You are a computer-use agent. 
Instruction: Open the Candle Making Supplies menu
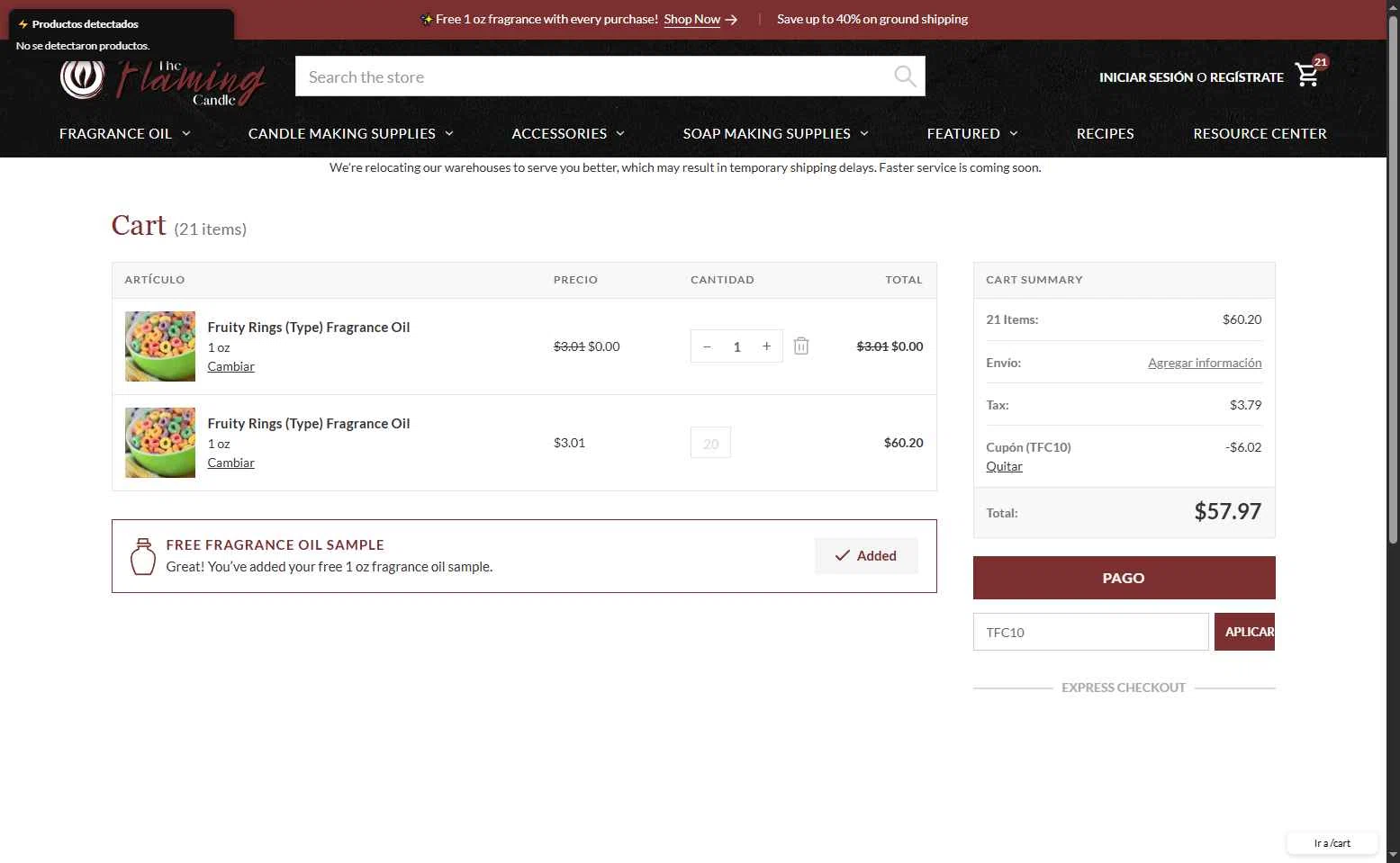tap(342, 133)
